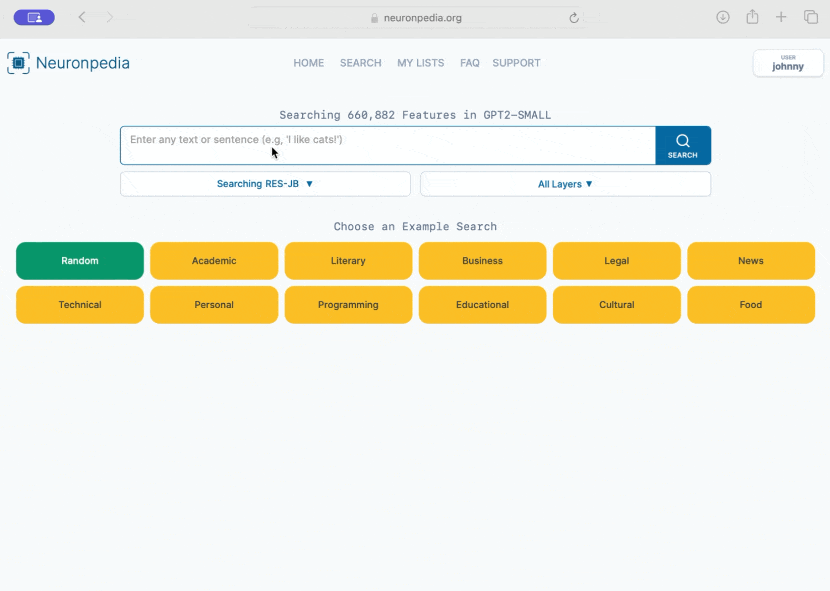
Task: Open the johnny user menu
Action: click(x=788, y=64)
